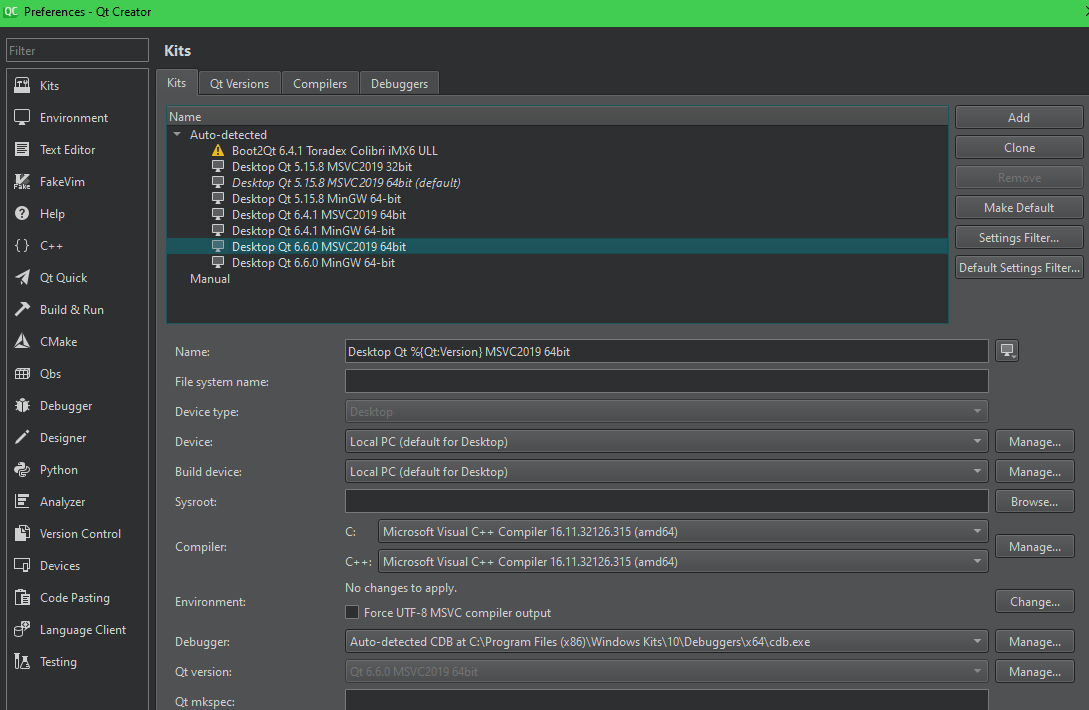Open Version Control preferences
1089x710 pixels.
[77, 533]
